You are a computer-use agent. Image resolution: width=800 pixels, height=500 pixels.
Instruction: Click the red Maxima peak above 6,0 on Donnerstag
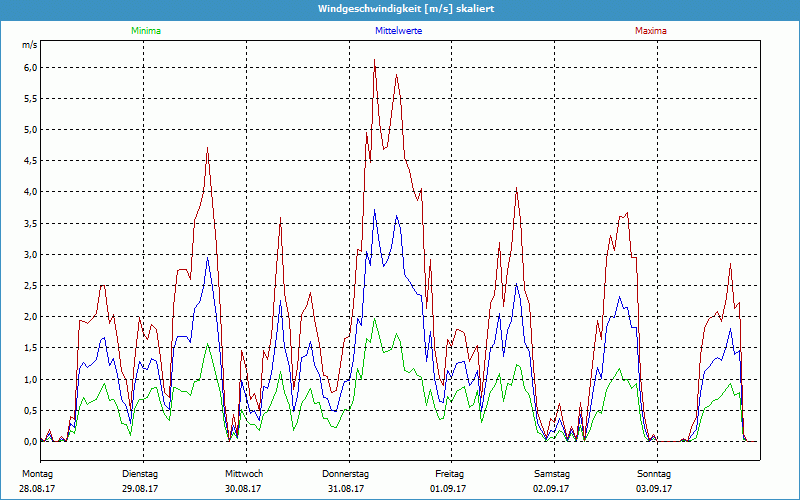(x=374, y=60)
